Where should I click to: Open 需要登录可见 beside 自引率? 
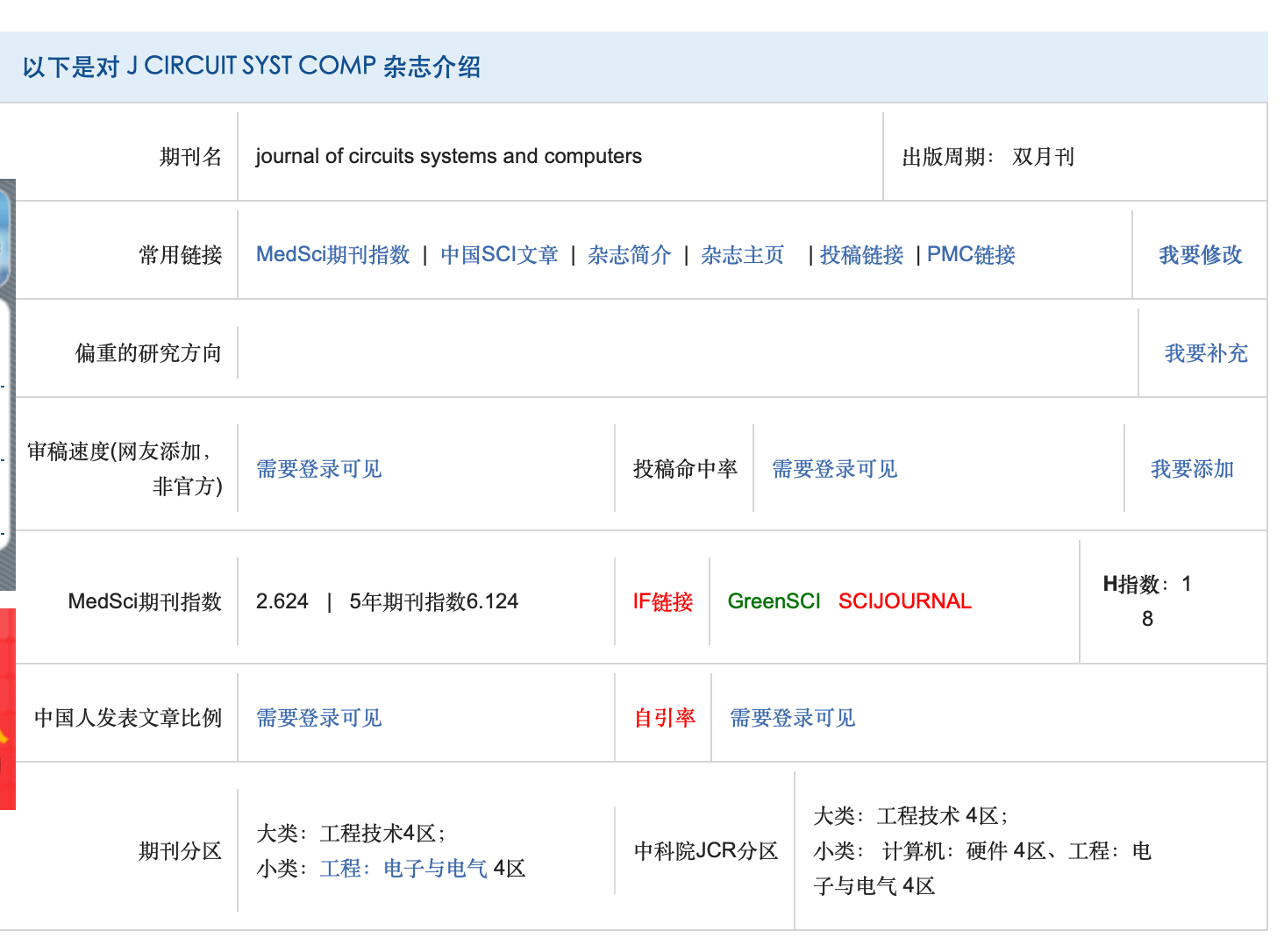point(792,718)
